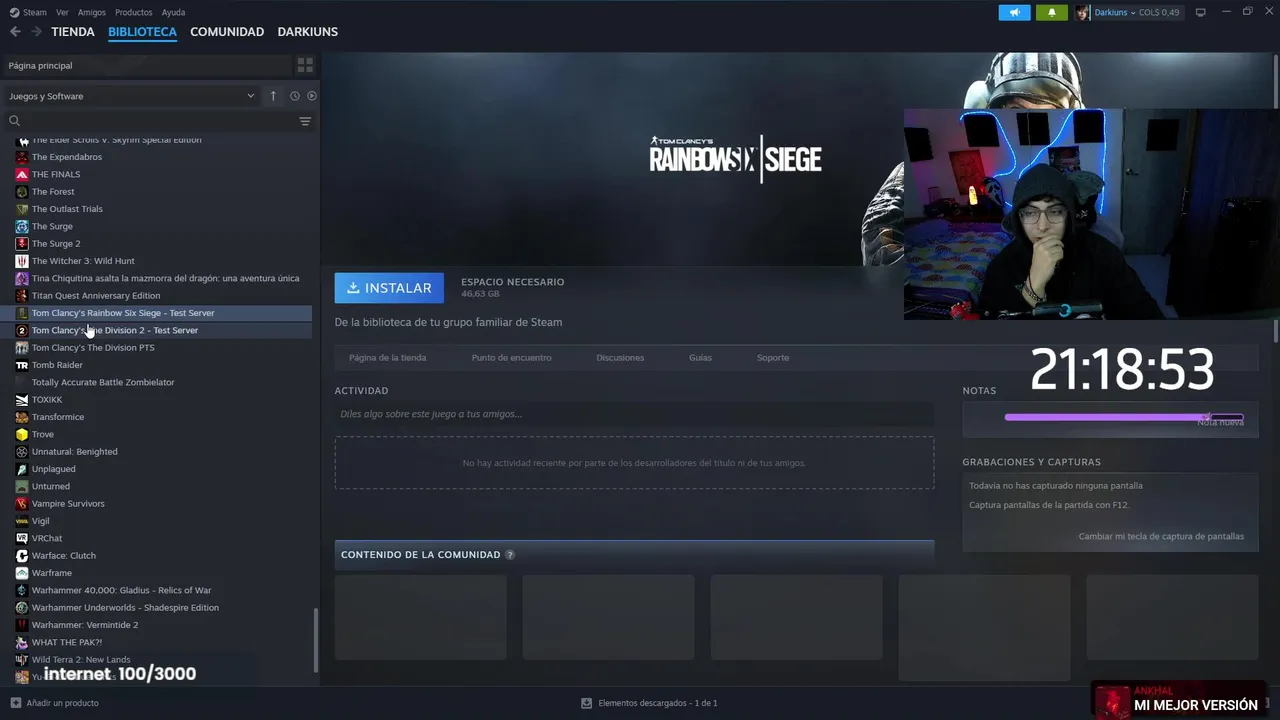Select Tom Clancy's The Division PTS
The image size is (1280, 720).
[93, 348]
